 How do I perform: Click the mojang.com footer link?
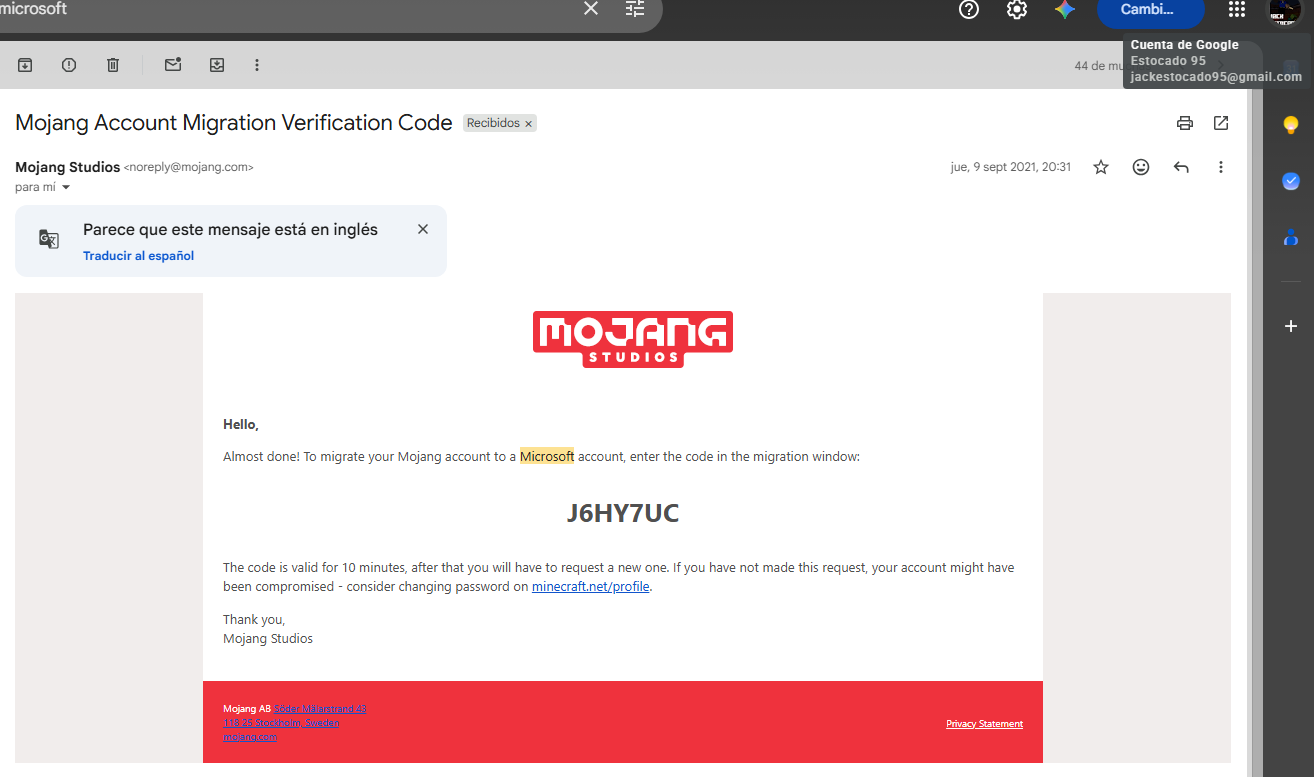click(250, 737)
